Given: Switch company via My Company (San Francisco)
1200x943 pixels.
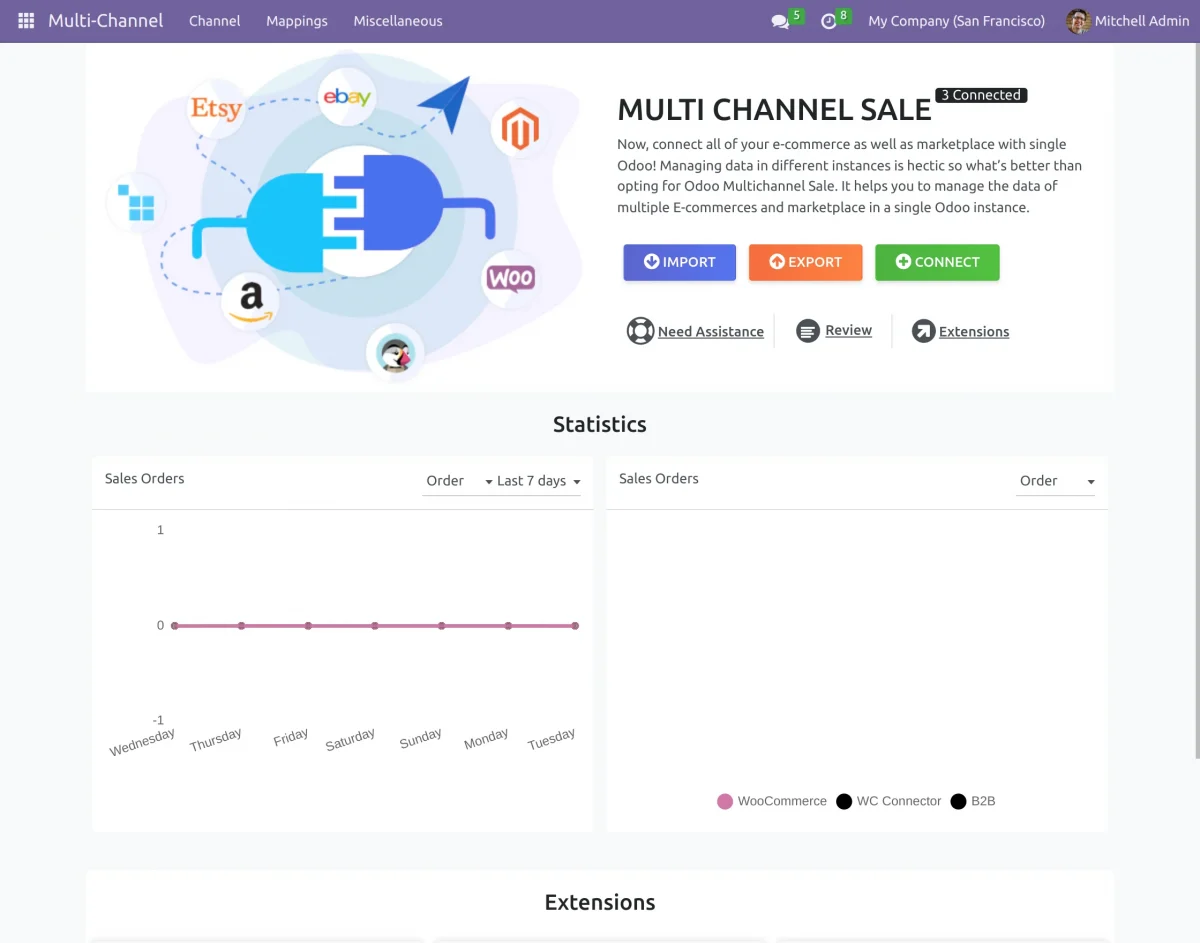Looking at the screenshot, I should coord(956,21).
